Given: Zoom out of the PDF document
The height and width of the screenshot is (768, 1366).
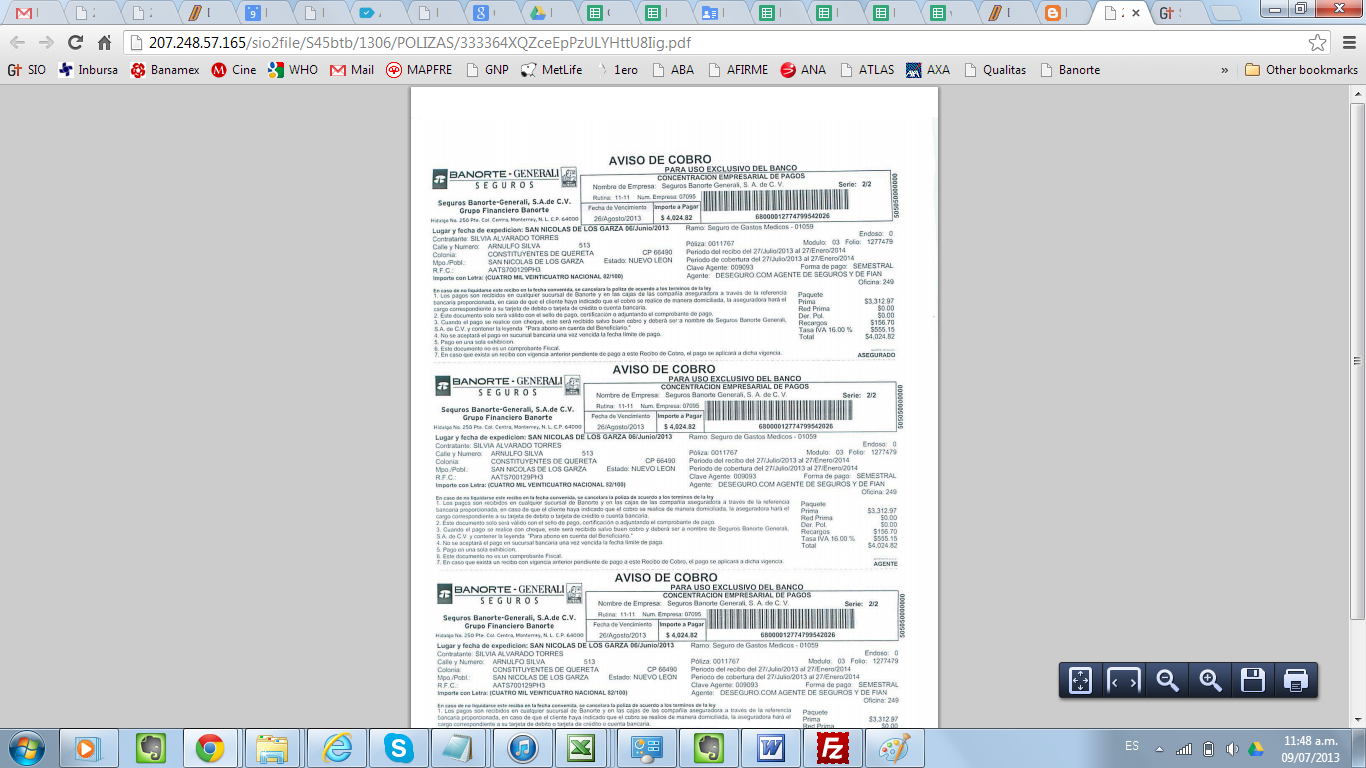Looking at the screenshot, I should 1167,681.
